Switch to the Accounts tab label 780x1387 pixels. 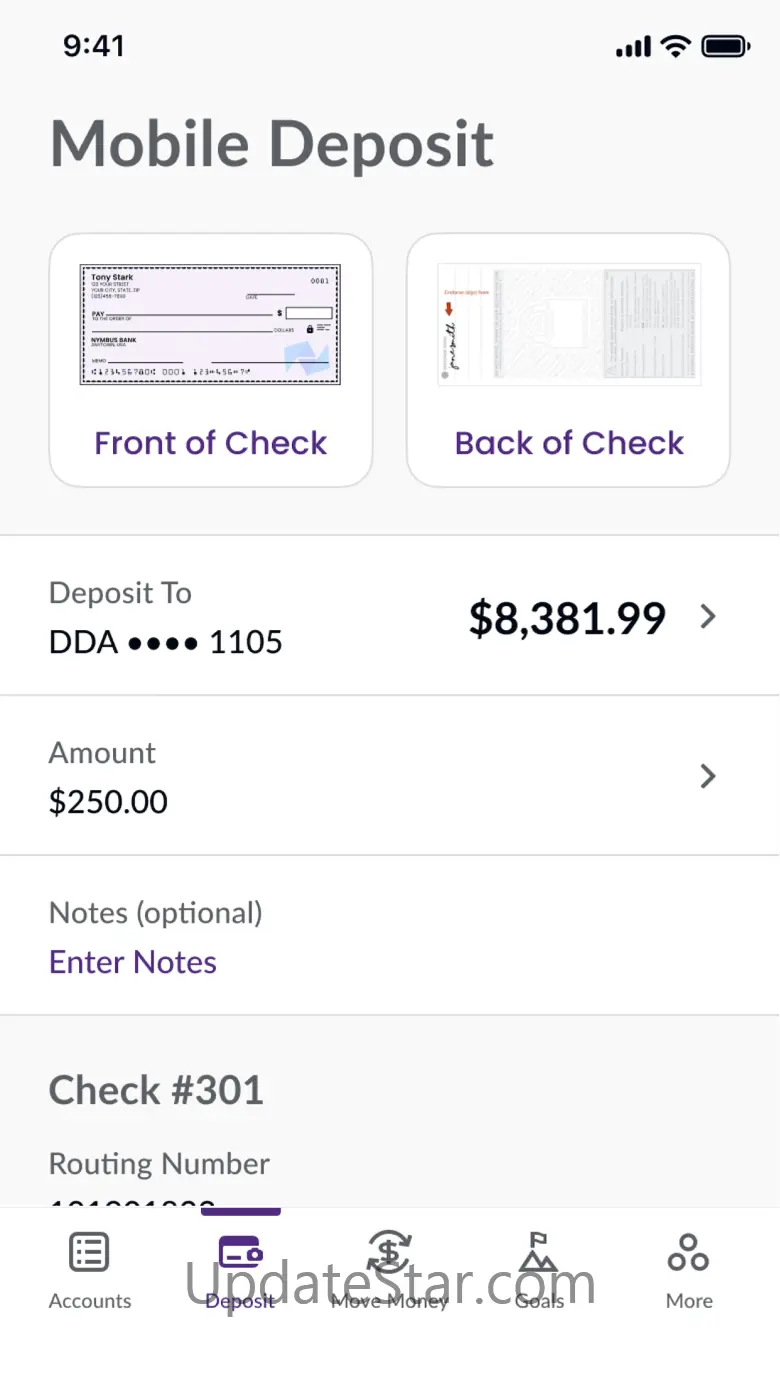[x=90, y=1301]
